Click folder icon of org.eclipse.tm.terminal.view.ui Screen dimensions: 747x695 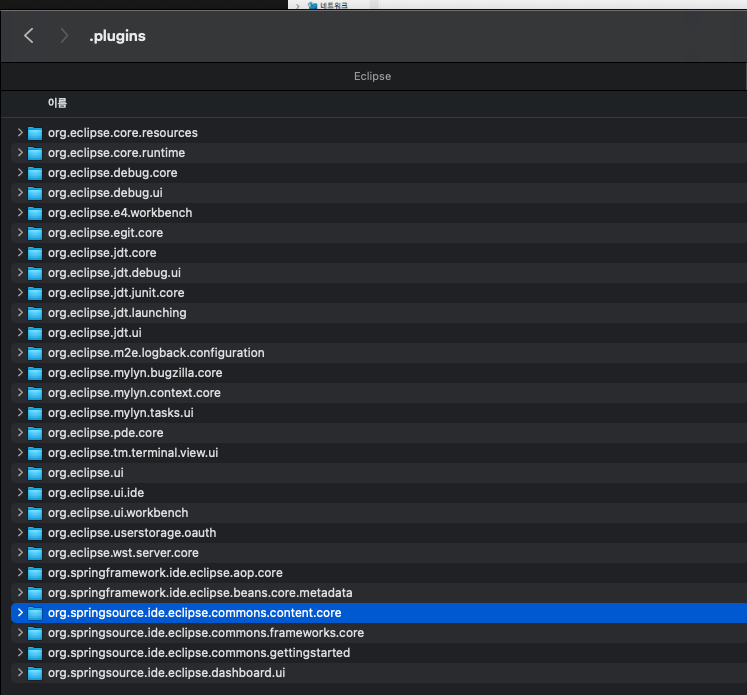coord(35,453)
